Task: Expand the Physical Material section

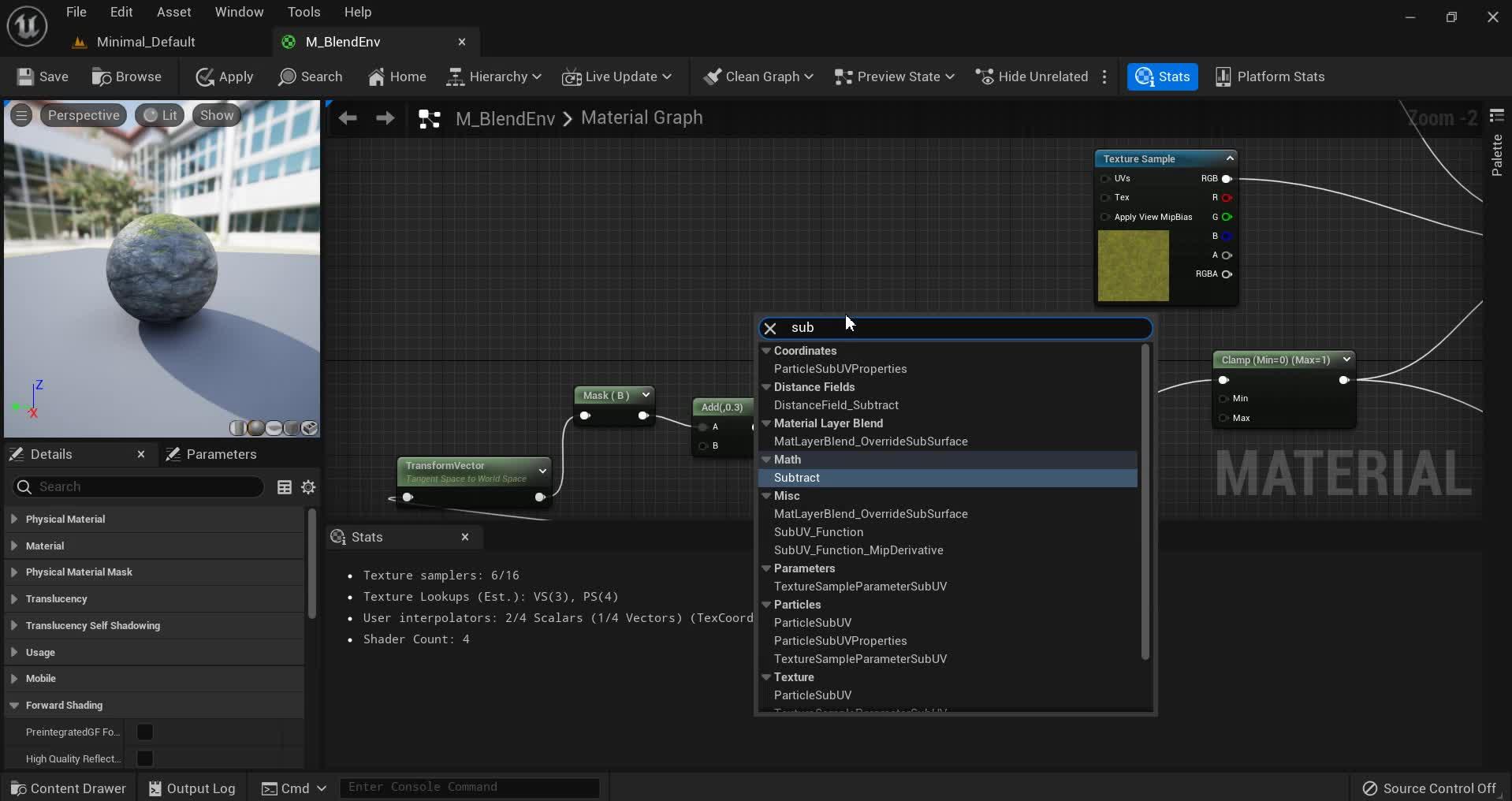Action: coord(14,519)
